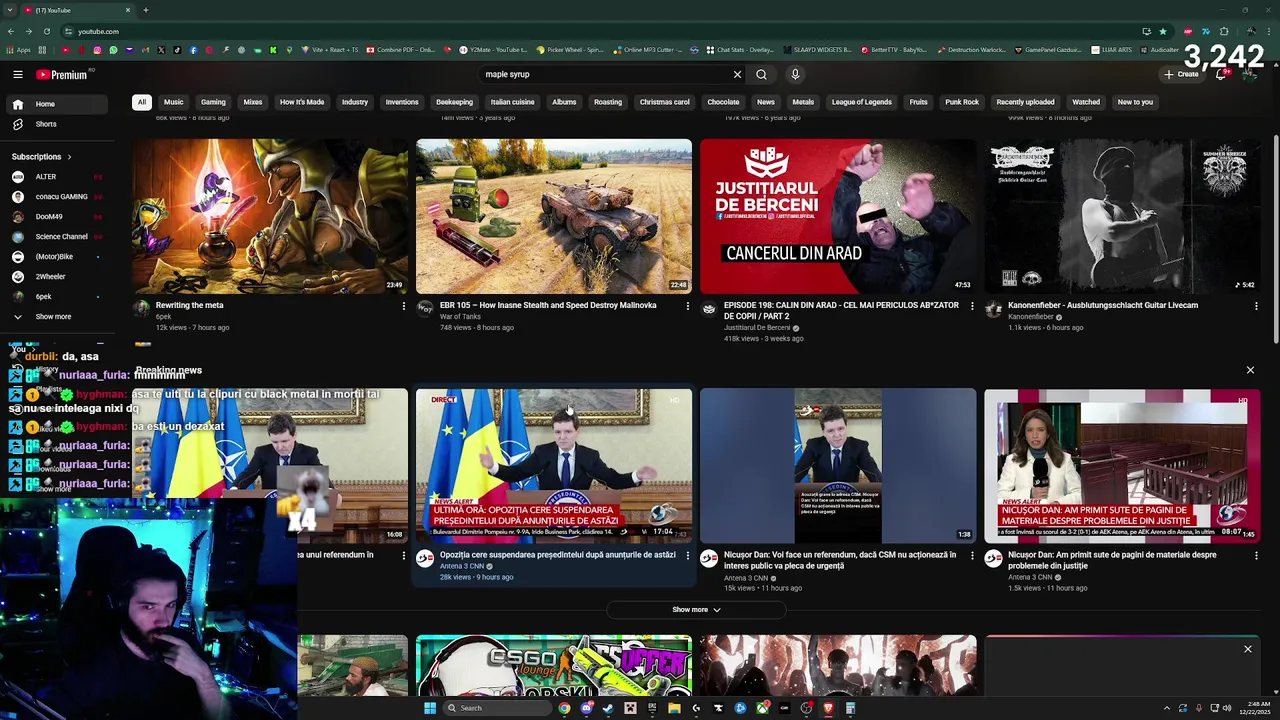Open options menu for EBR 105 video
Screen dimensions: 1280x720
coord(688,306)
